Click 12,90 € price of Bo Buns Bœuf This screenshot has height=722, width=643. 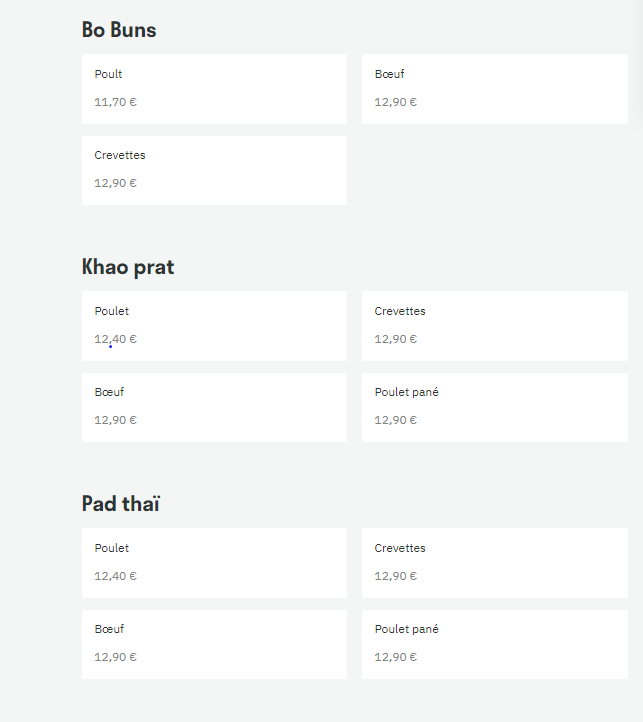pos(396,102)
